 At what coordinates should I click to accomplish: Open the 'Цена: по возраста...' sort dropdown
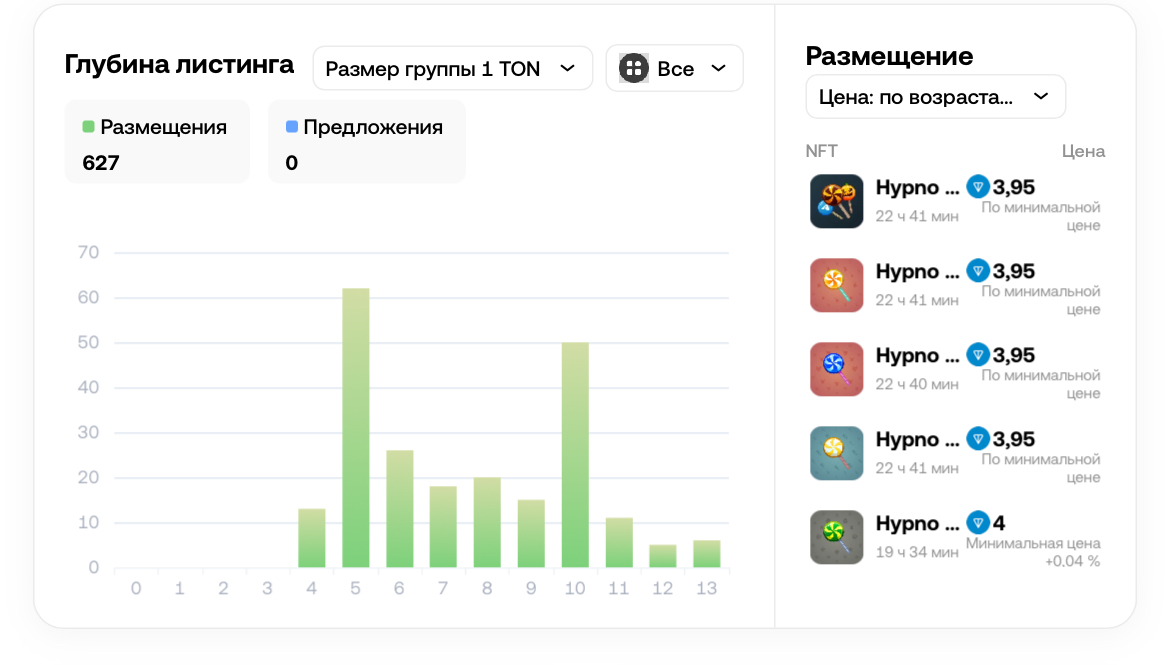point(935,97)
